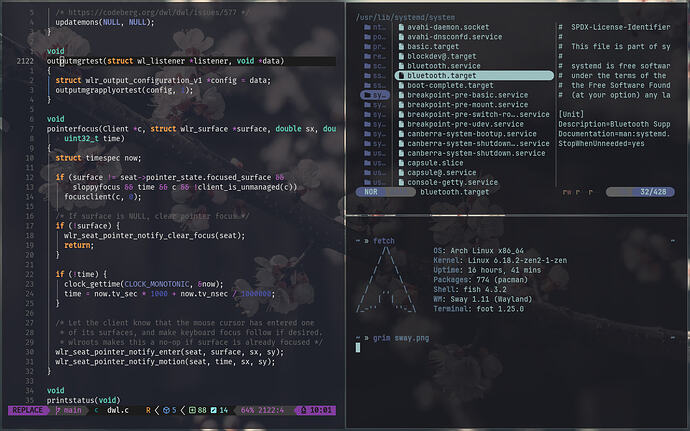Click the git branch icon beside main

coord(58,410)
